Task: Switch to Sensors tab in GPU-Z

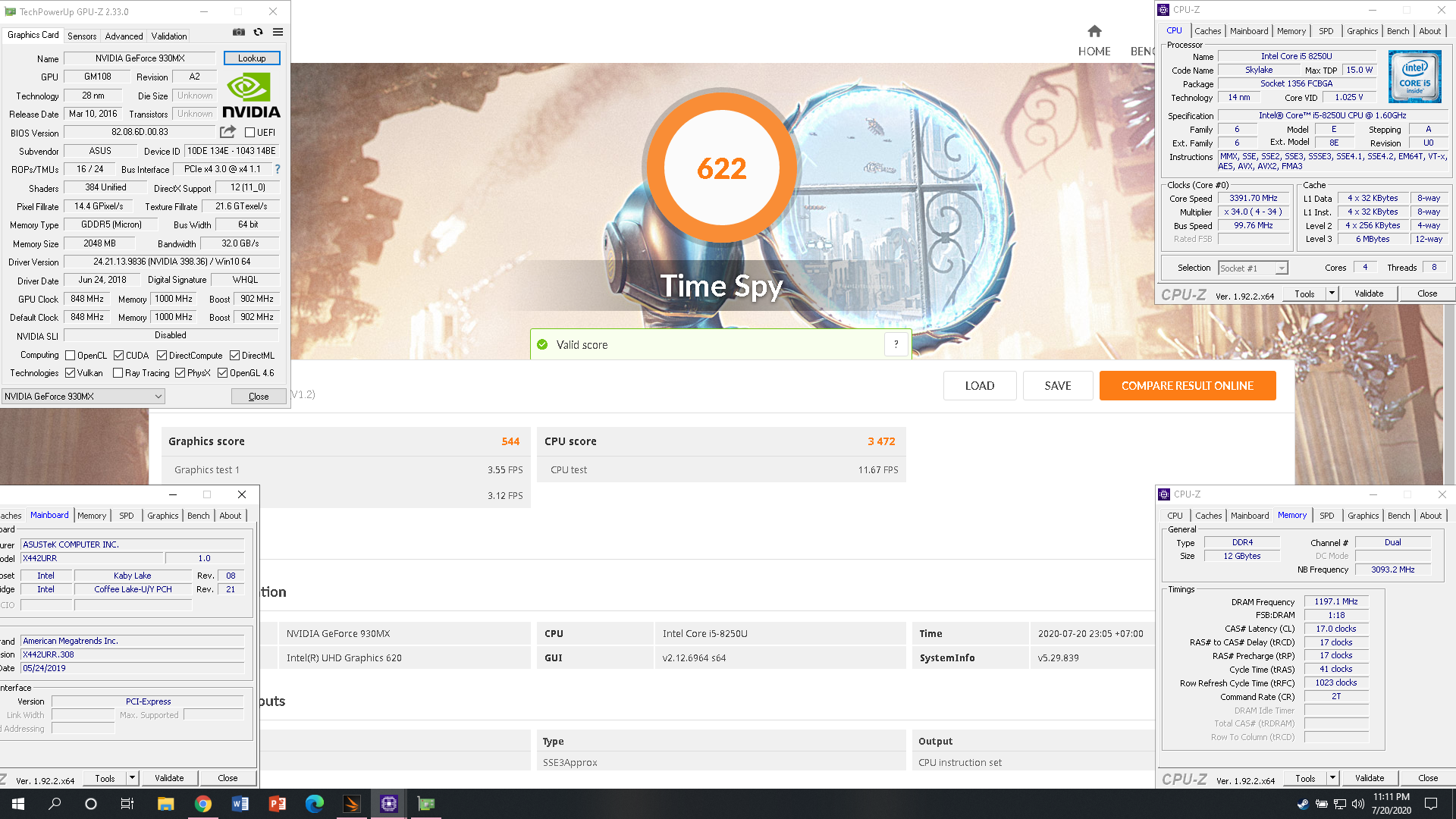Action: click(82, 36)
